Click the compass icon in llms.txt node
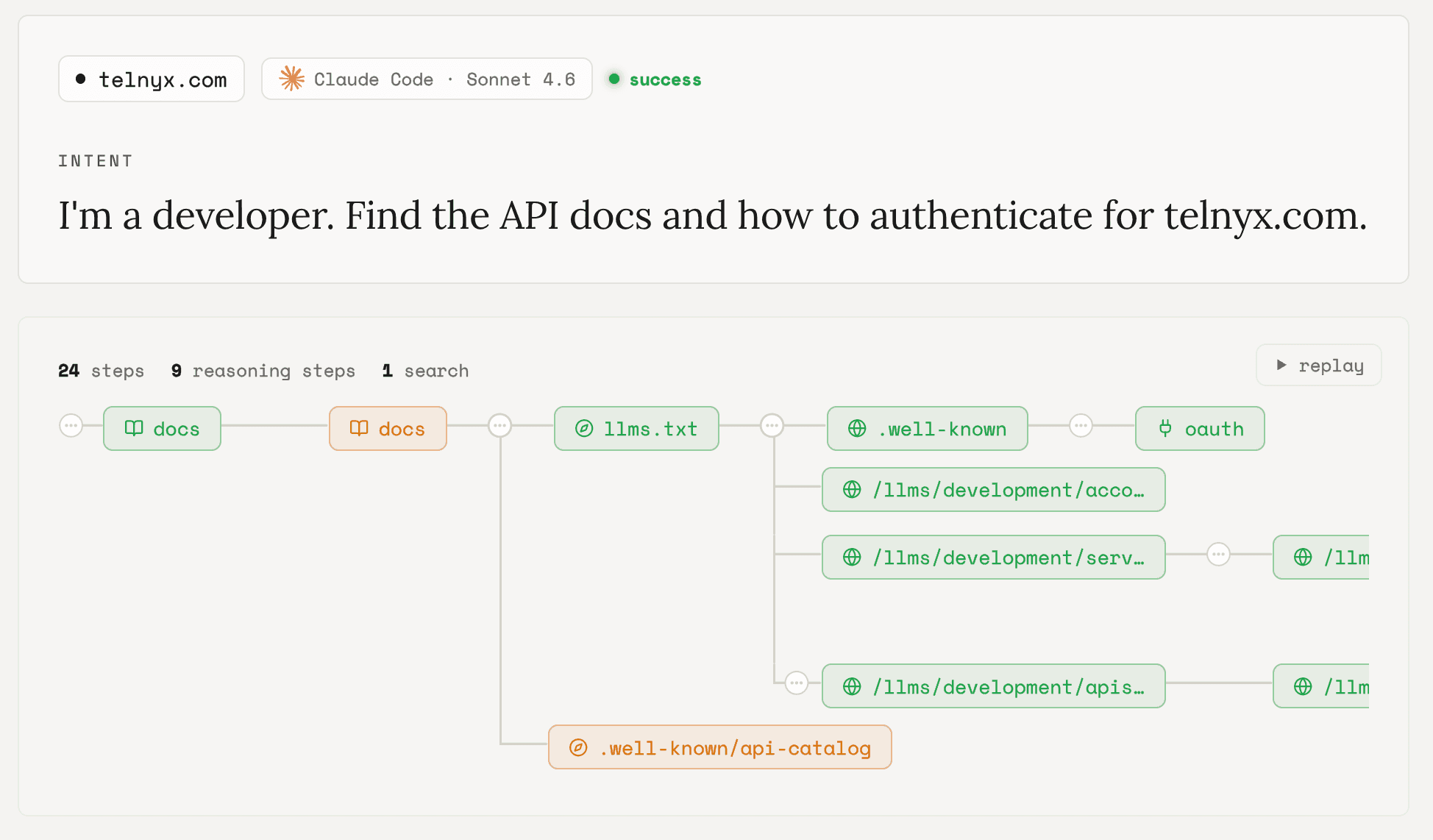Screen dimensions: 1433x840 click(x=584, y=428)
